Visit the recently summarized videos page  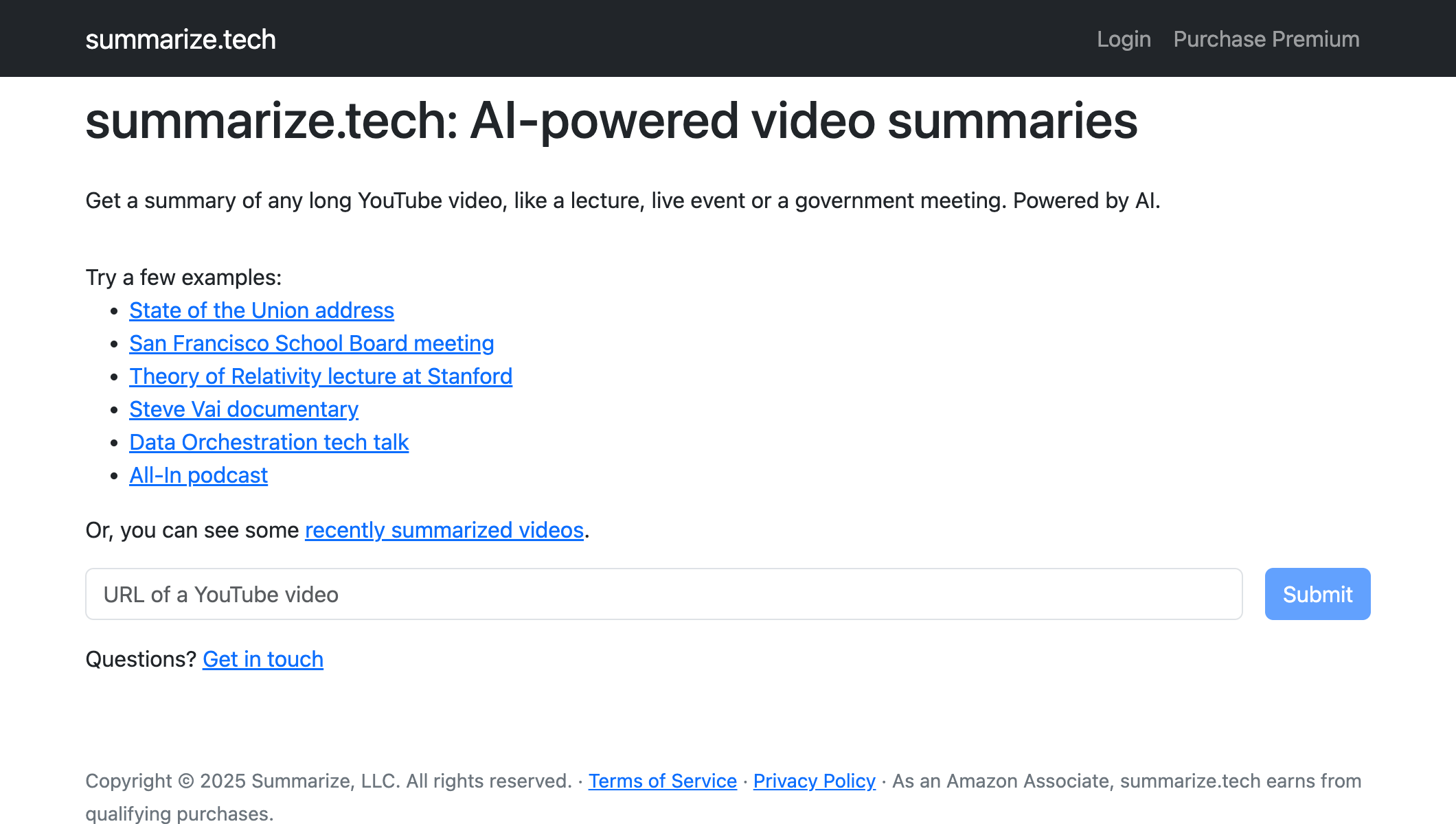click(x=444, y=530)
